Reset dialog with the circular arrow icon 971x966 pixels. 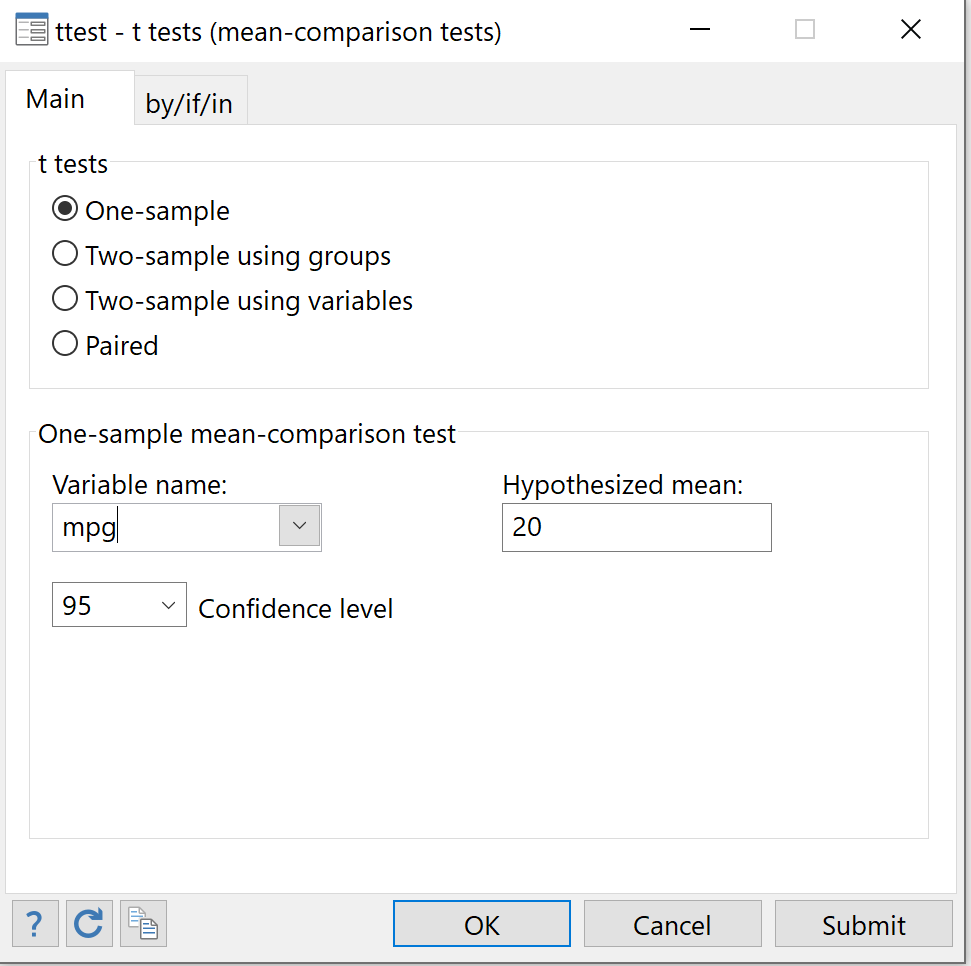(89, 924)
